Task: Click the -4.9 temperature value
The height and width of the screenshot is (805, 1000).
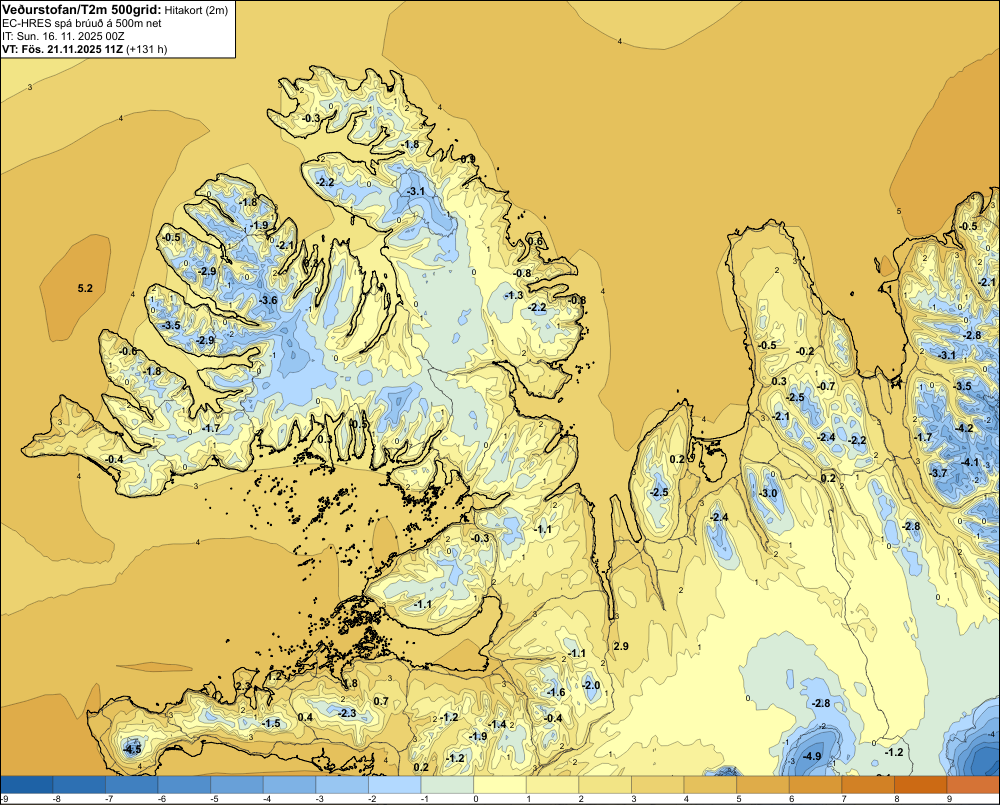Action: tap(812, 757)
